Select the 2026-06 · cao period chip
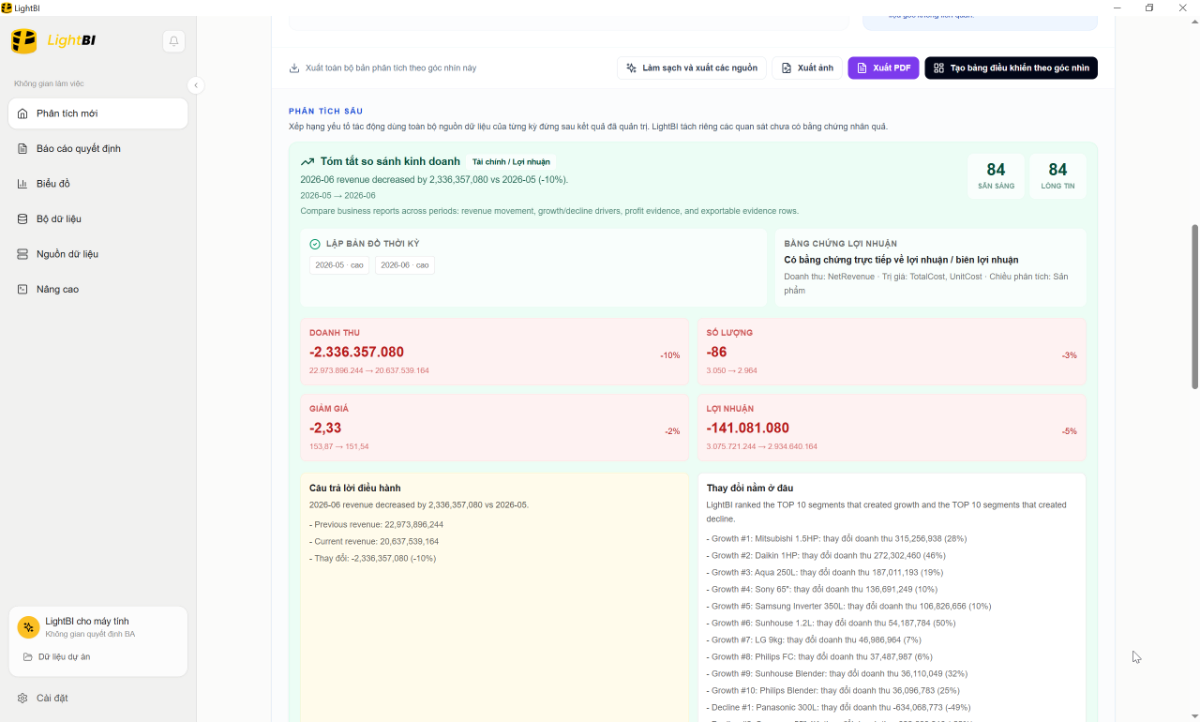The width and height of the screenshot is (1200, 722). [405, 265]
